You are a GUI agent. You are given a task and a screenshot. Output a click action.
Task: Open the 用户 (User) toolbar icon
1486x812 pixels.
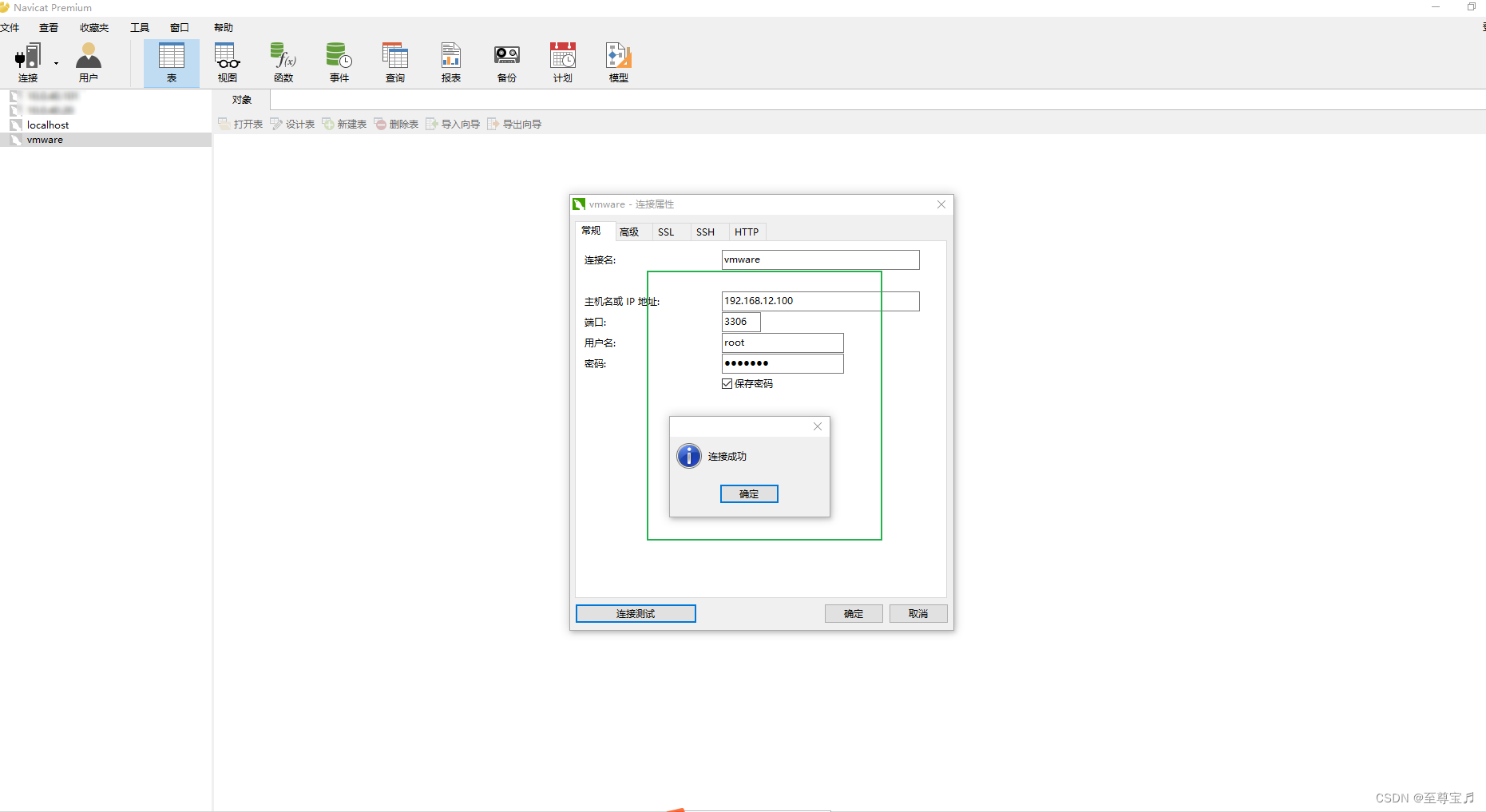pyautogui.click(x=89, y=62)
